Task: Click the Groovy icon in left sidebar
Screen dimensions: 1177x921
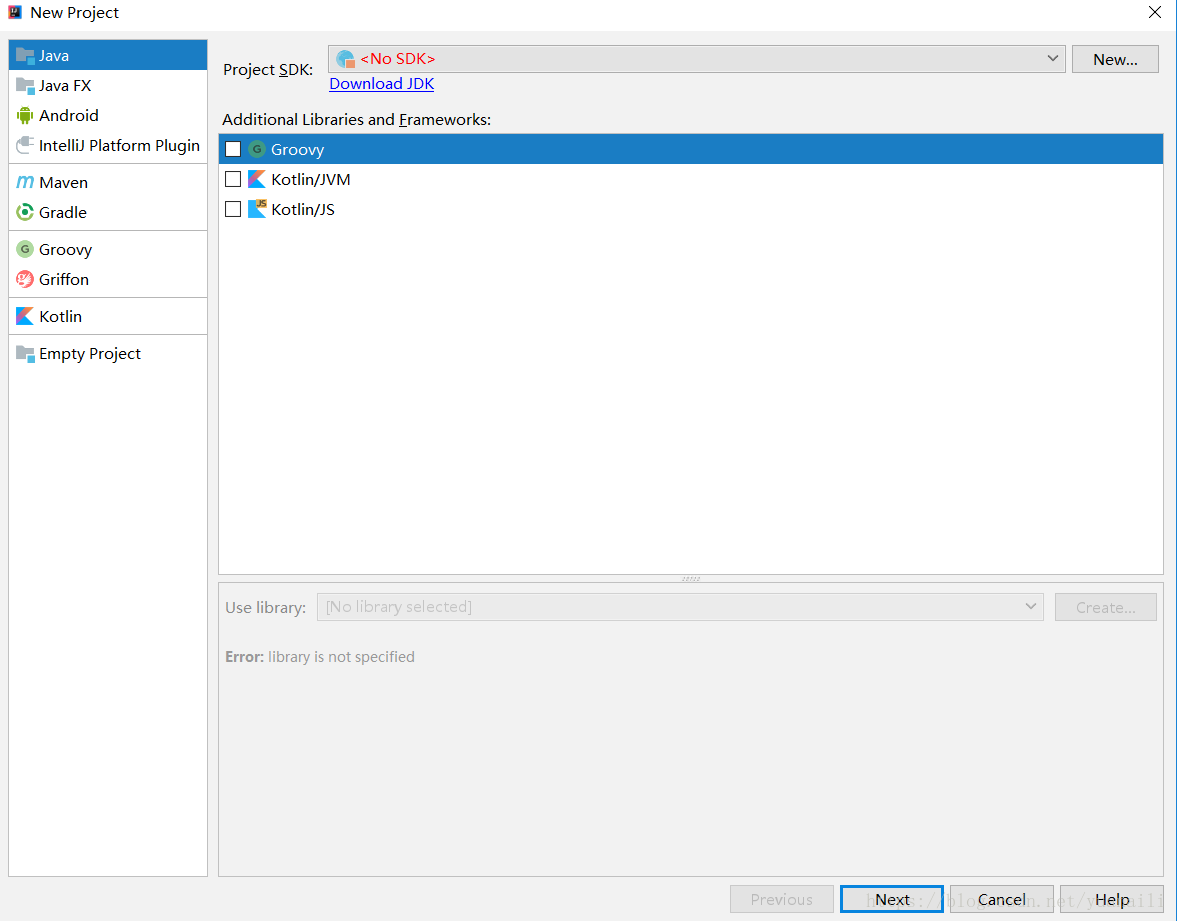Action: (25, 249)
